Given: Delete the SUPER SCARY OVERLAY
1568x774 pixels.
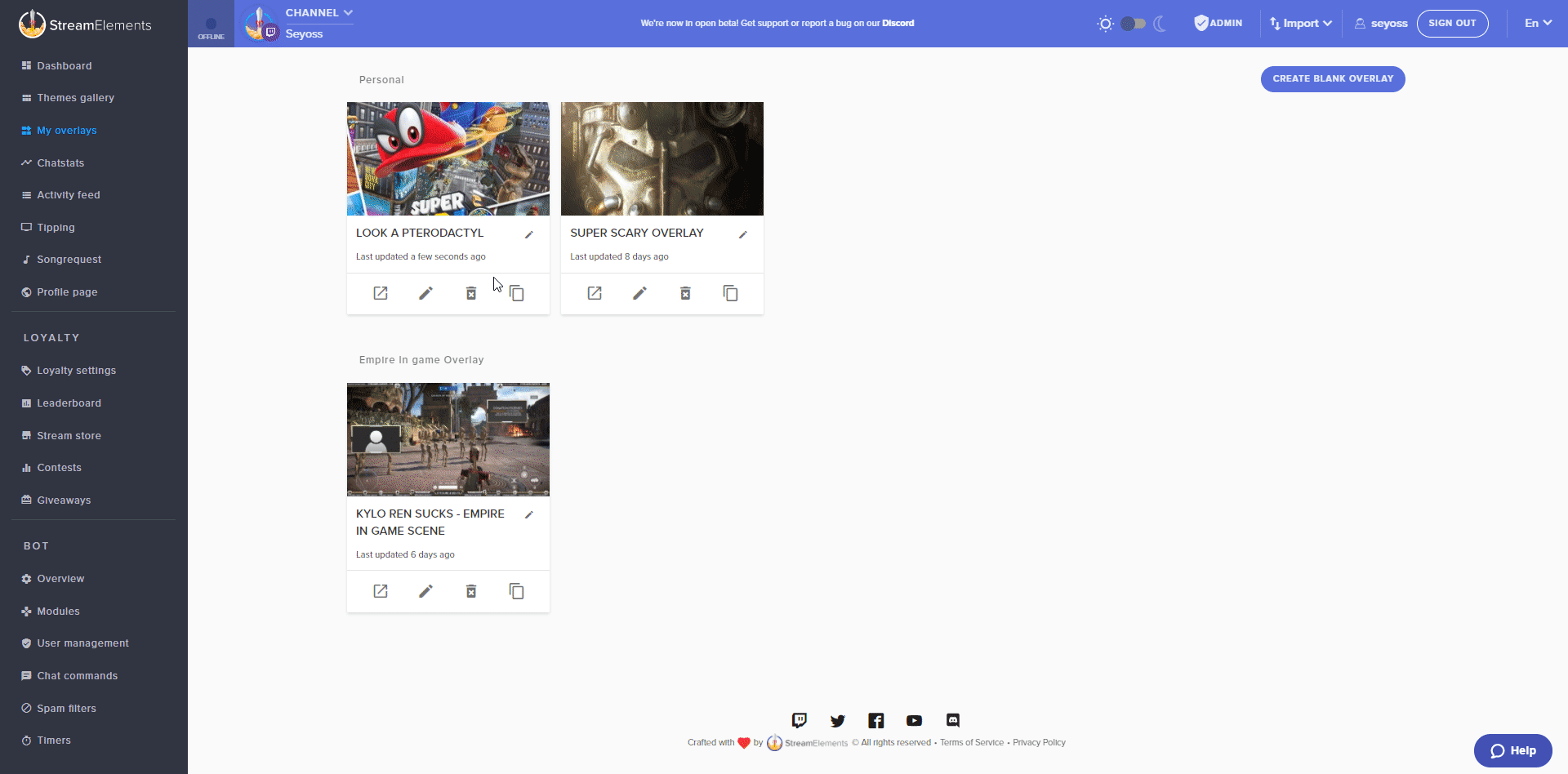Looking at the screenshot, I should 685,293.
